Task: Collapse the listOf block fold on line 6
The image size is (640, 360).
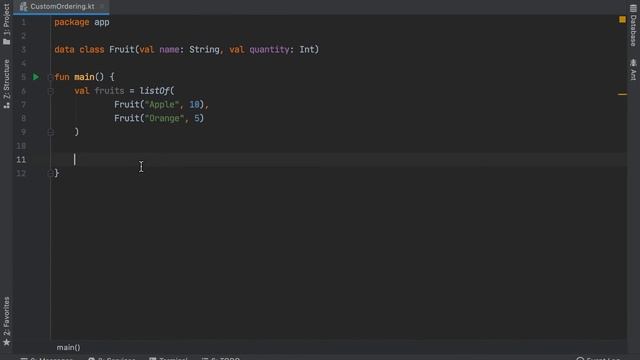Action: coord(51,91)
